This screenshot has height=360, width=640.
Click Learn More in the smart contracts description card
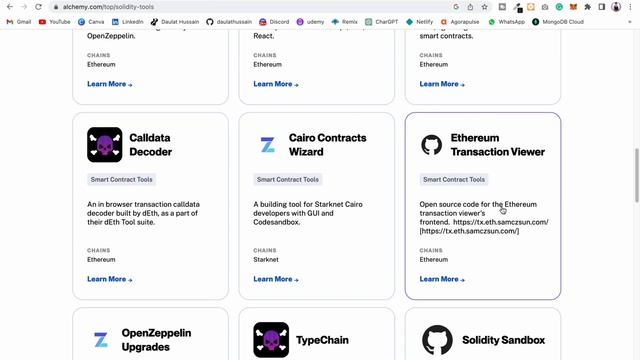pos(442,84)
